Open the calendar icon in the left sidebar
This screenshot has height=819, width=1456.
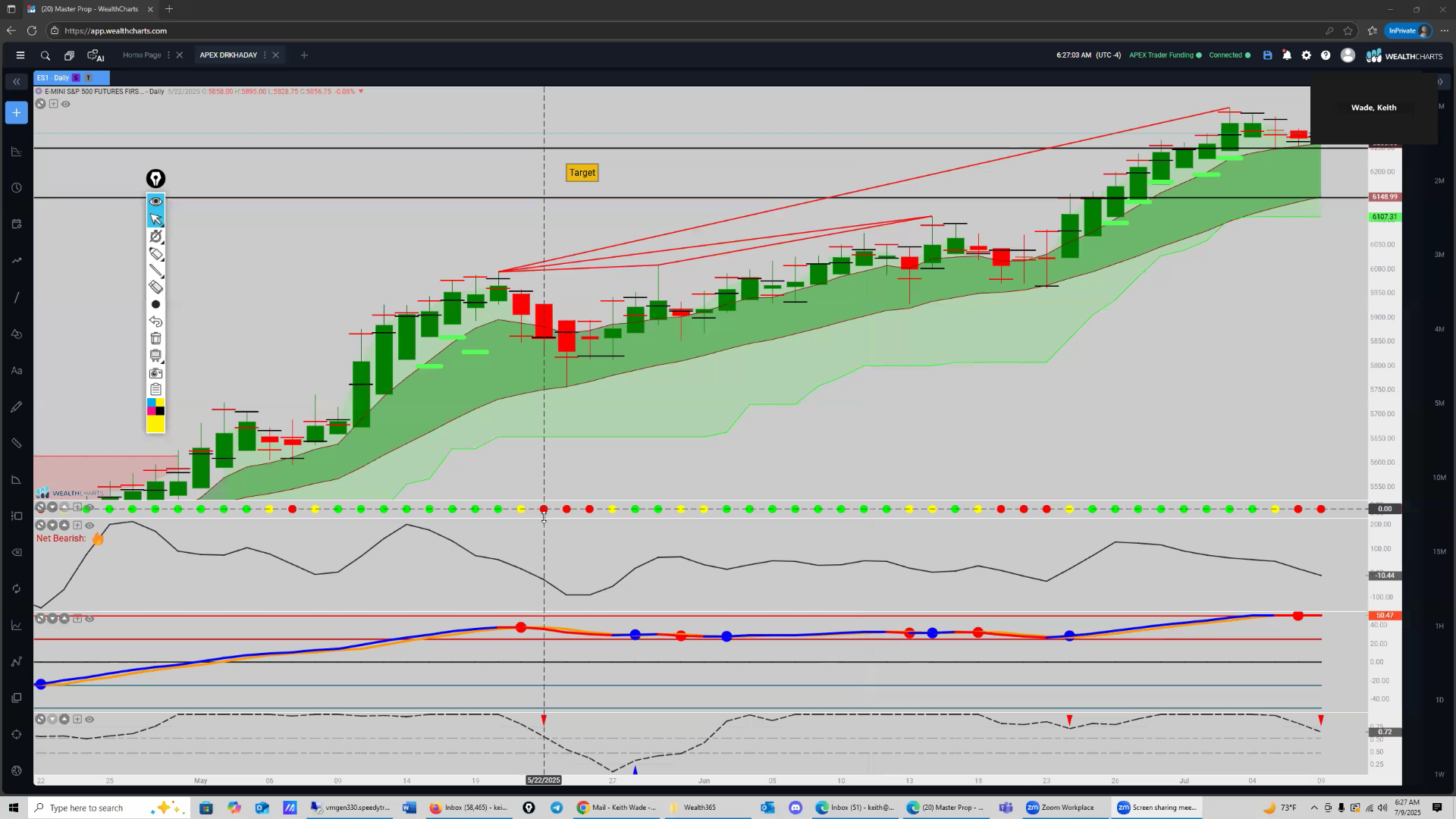17,224
